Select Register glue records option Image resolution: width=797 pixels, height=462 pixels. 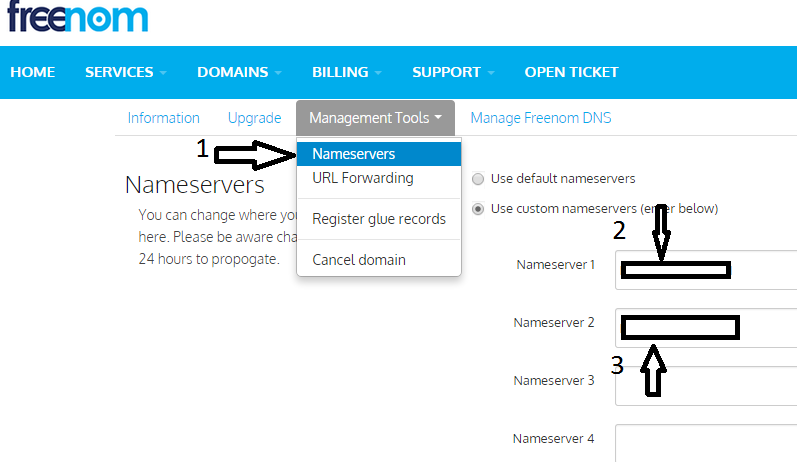click(x=379, y=219)
